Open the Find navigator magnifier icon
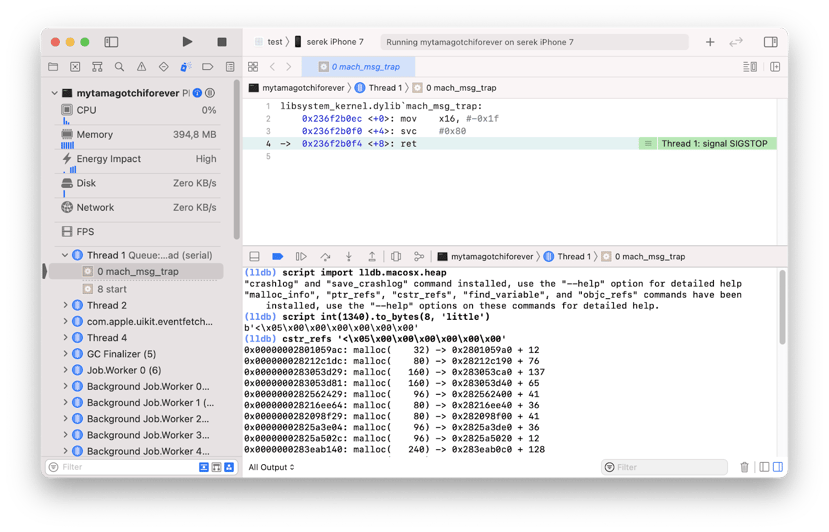The width and height of the screenshot is (829, 532). [x=119, y=67]
